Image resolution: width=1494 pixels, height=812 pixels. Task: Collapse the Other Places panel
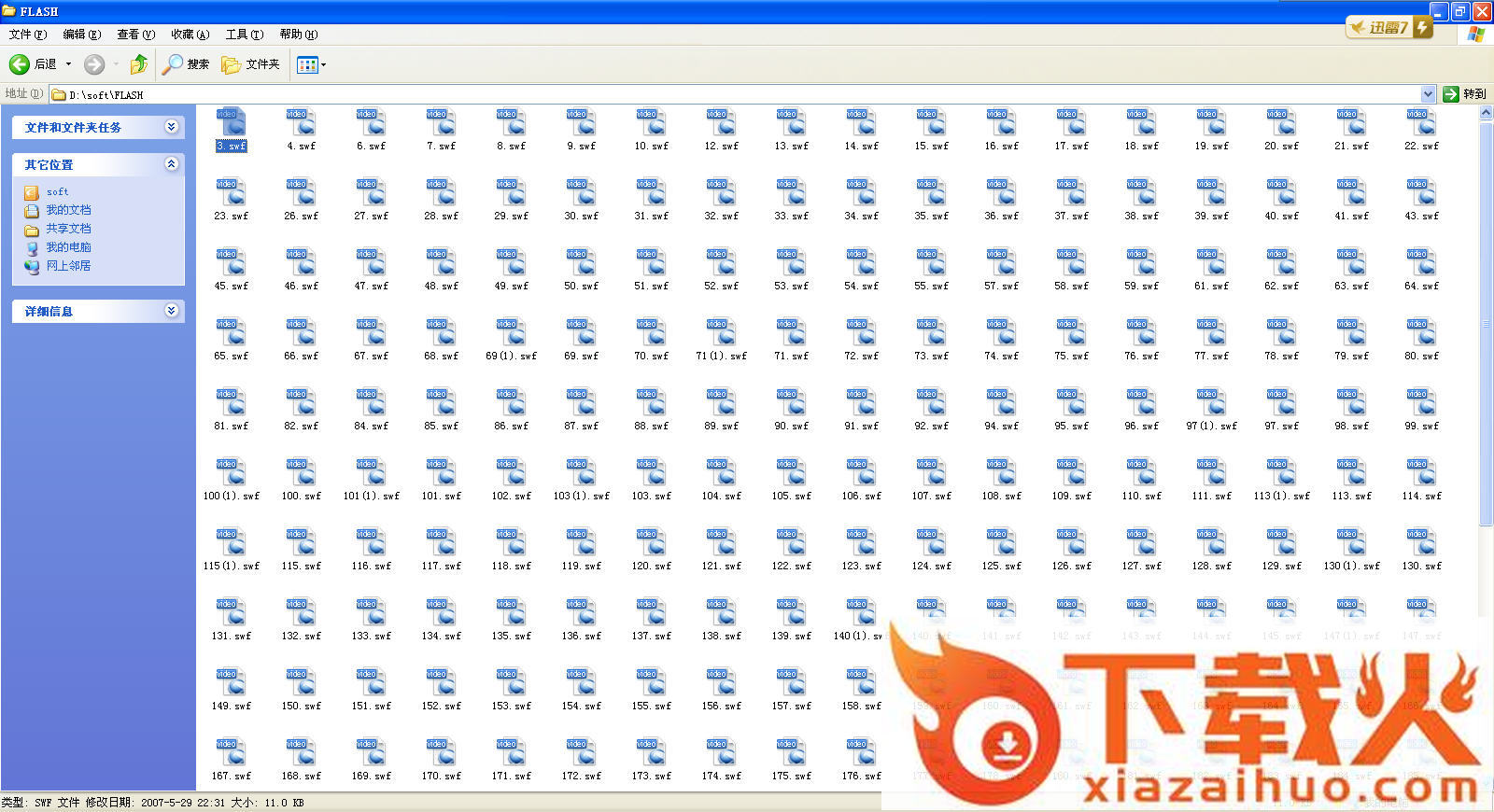pos(172,164)
